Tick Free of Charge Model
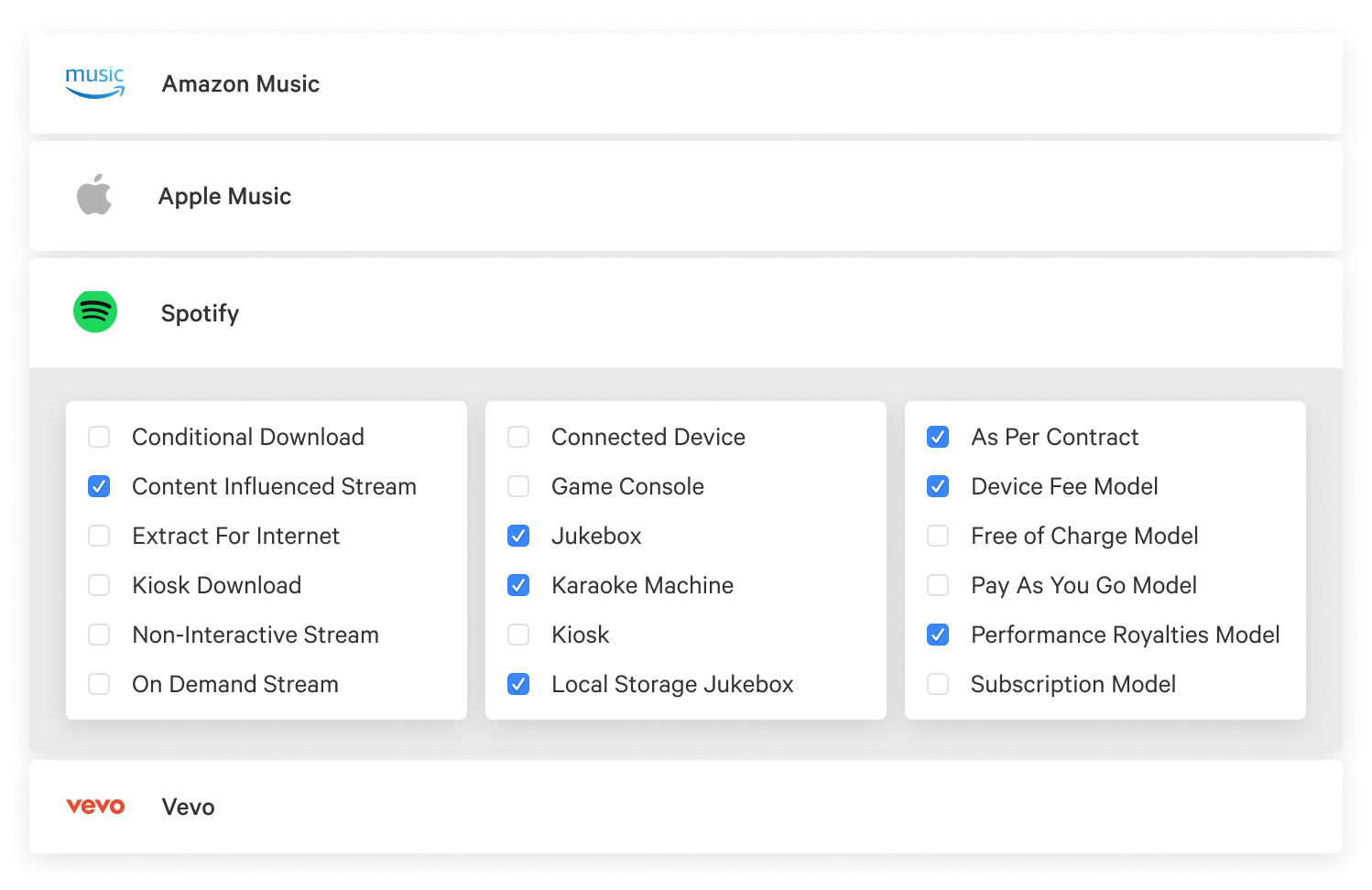The image size is (1372, 890). pos(938,536)
